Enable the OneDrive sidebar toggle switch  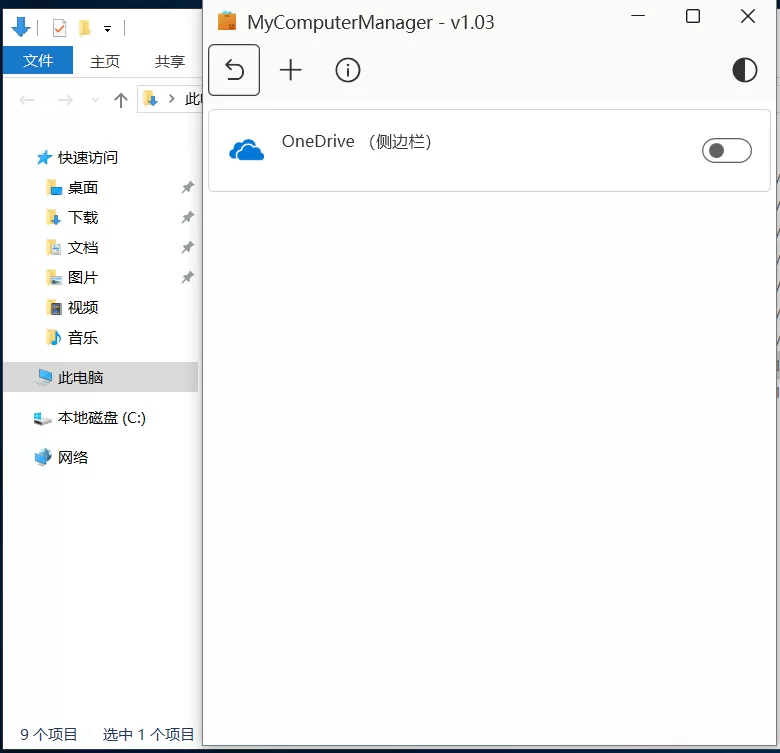tap(726, 150)
